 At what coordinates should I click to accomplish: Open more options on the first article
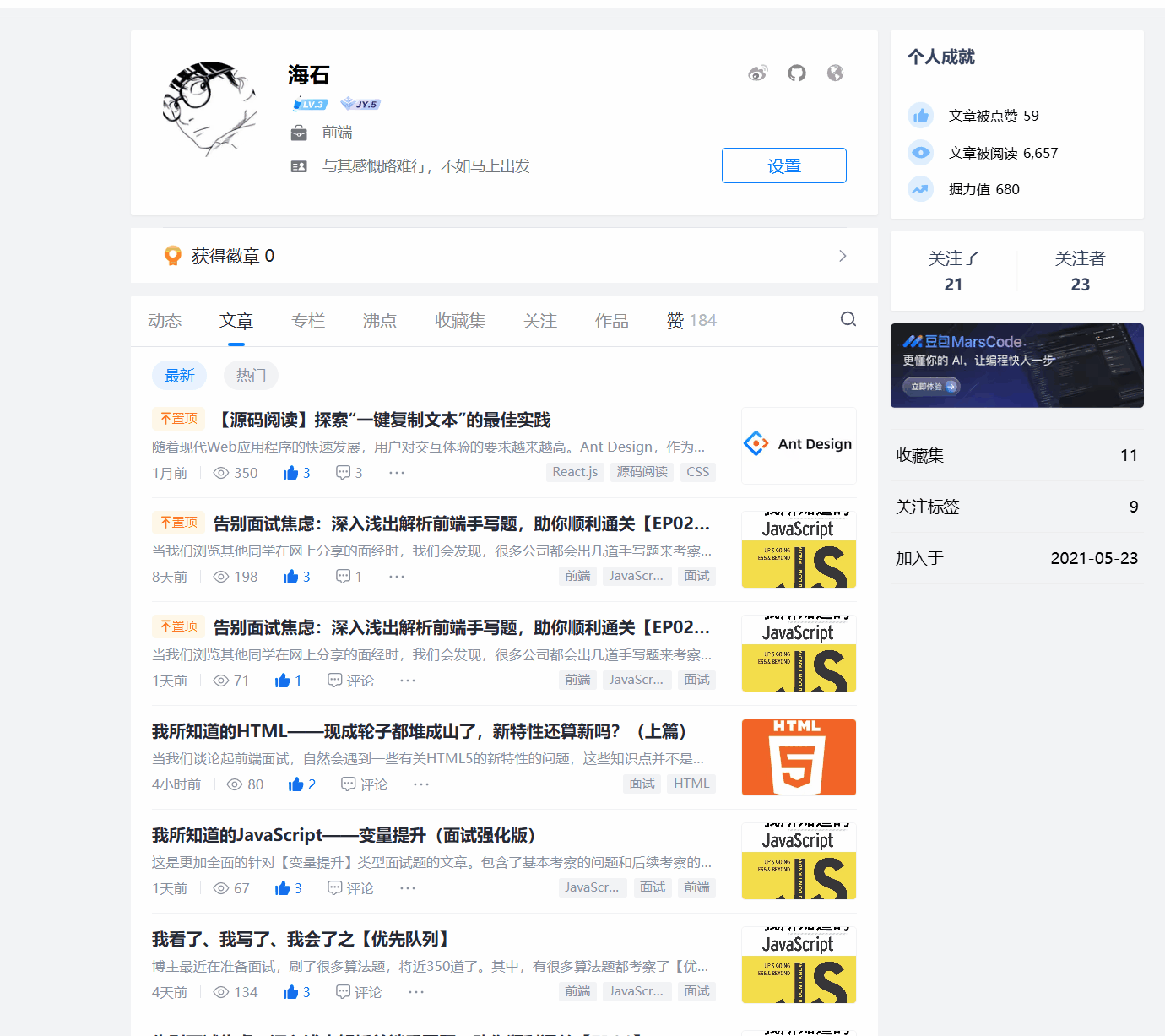[396, 473]
